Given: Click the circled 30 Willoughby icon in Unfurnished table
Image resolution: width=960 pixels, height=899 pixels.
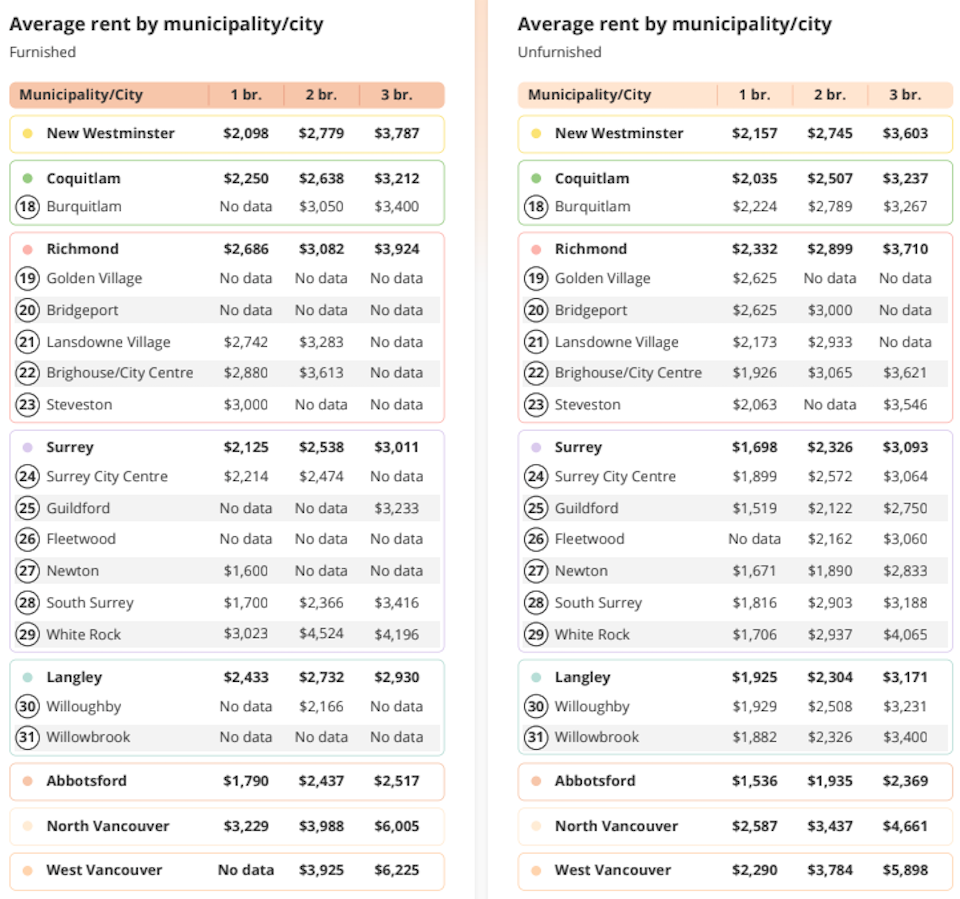Looking at the screenshot, I should click(536, 707).
